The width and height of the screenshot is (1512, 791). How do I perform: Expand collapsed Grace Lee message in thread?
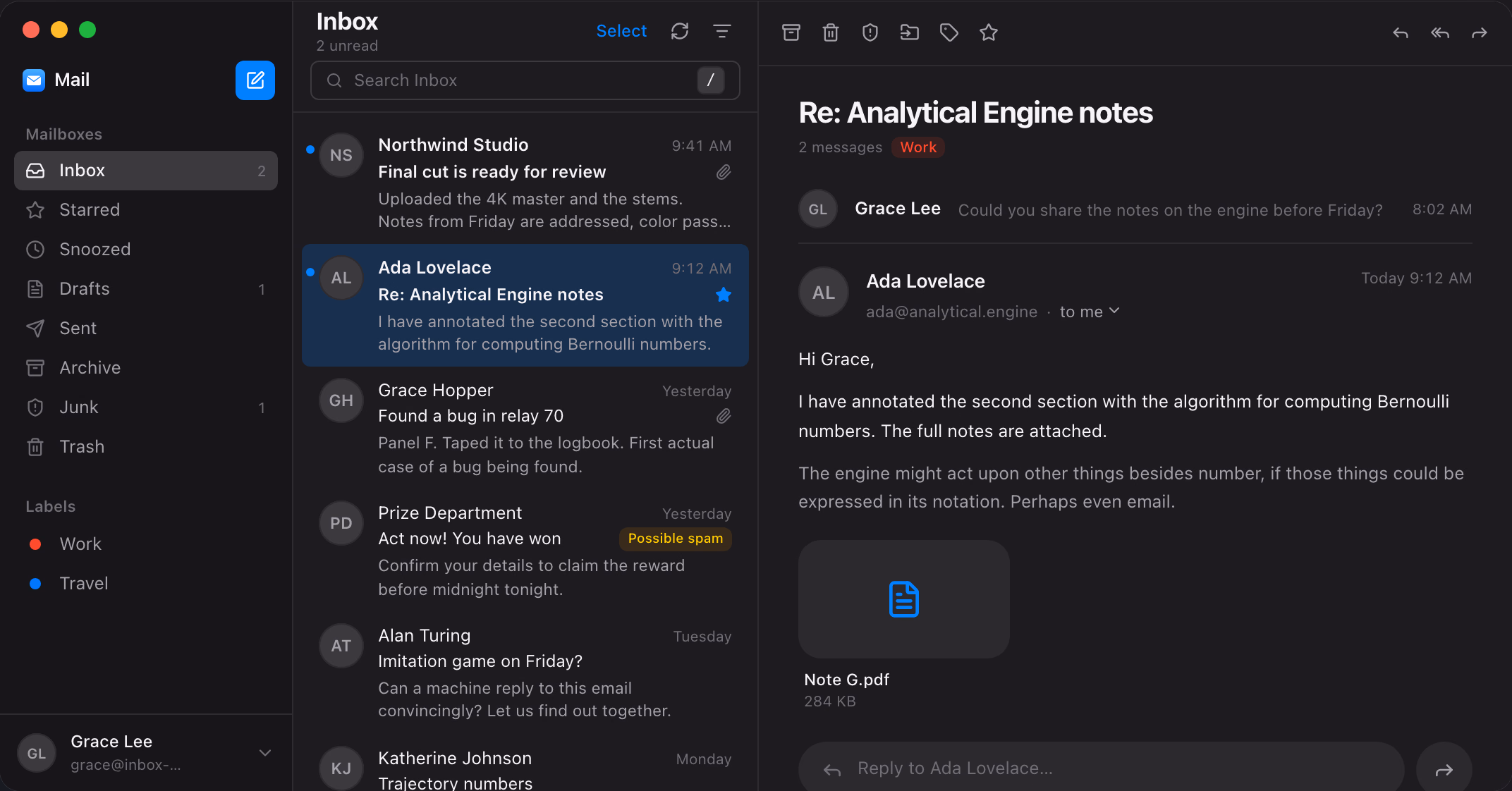point(1135,209)
